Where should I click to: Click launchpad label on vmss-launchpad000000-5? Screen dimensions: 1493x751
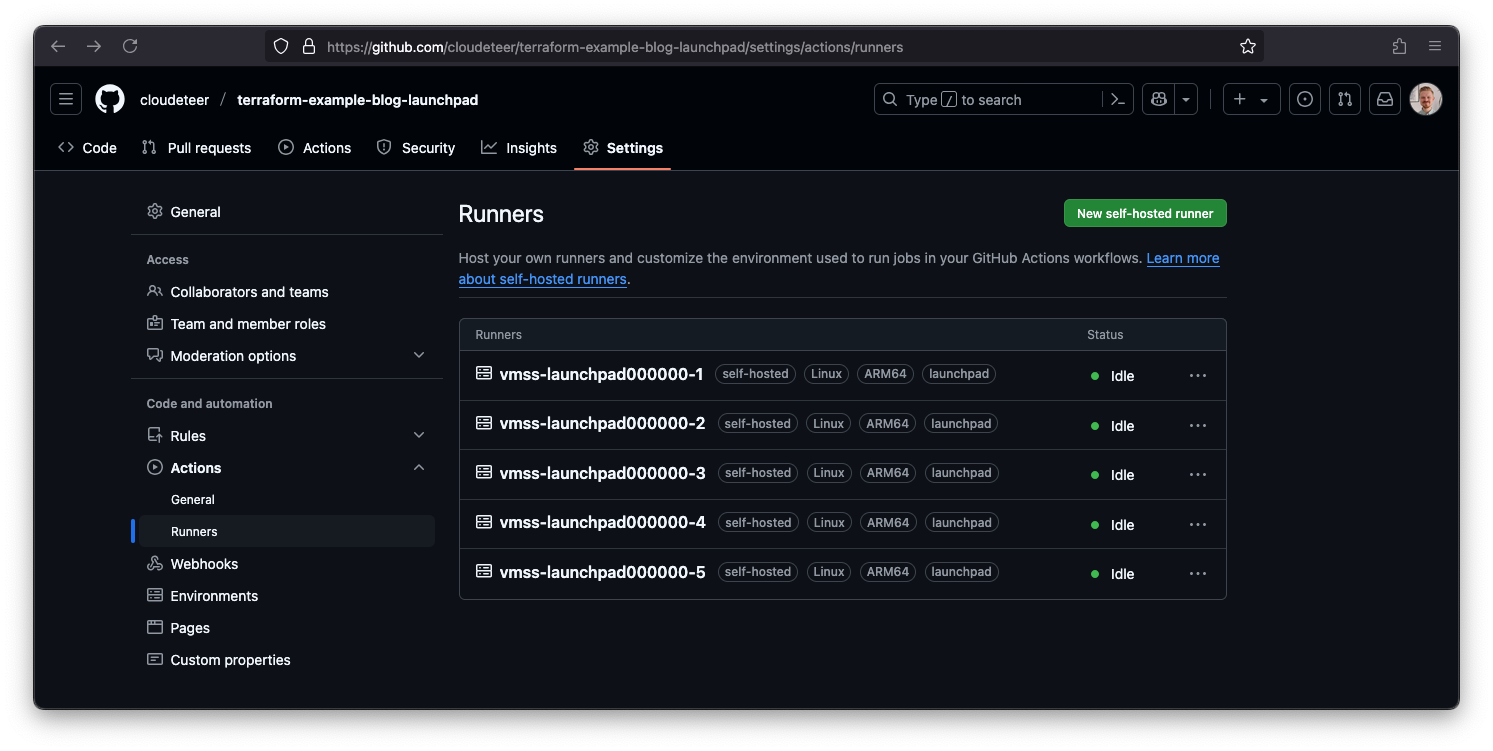tap(961, 572)
